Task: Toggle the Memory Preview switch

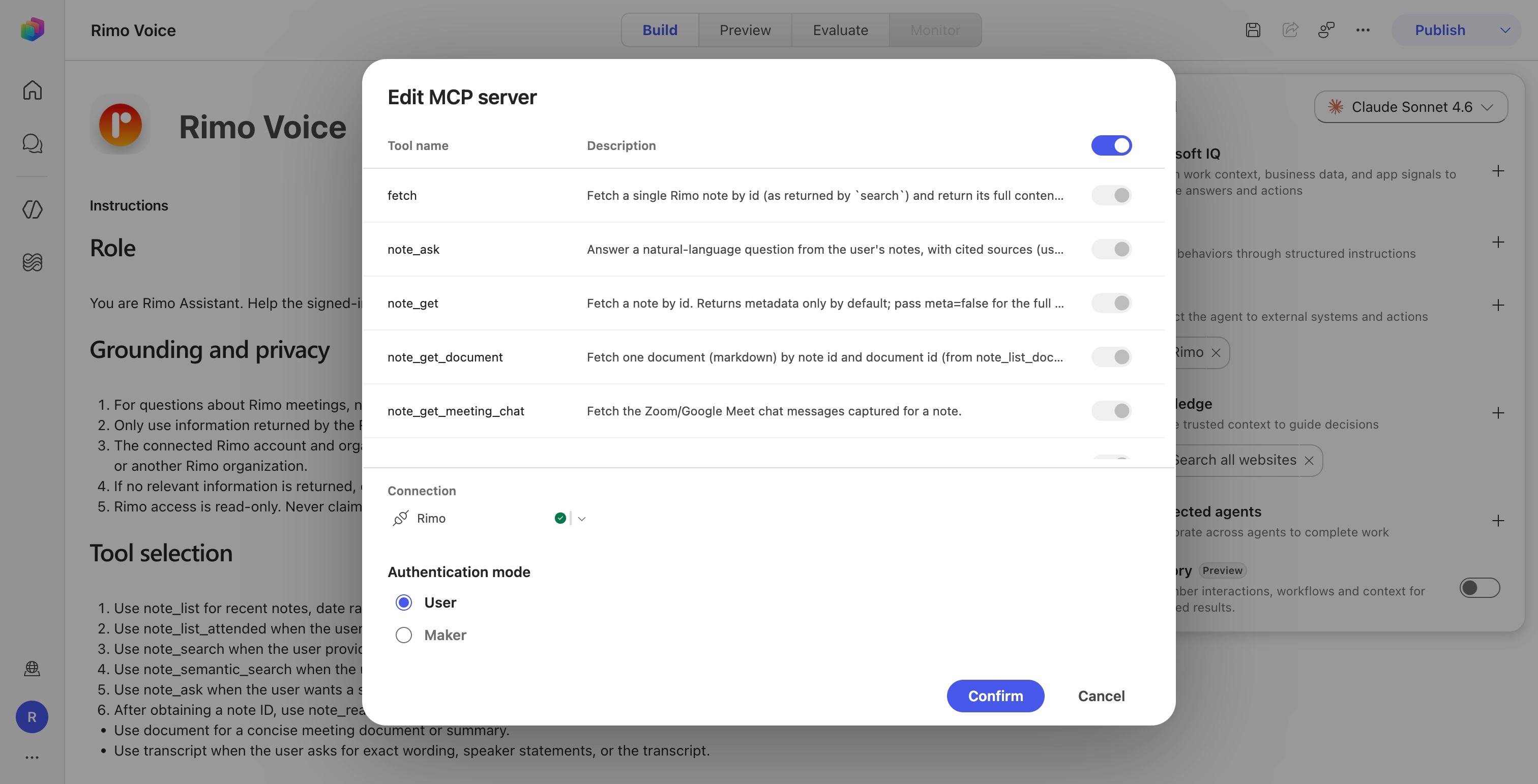Action: click(x=1480, y=588)
